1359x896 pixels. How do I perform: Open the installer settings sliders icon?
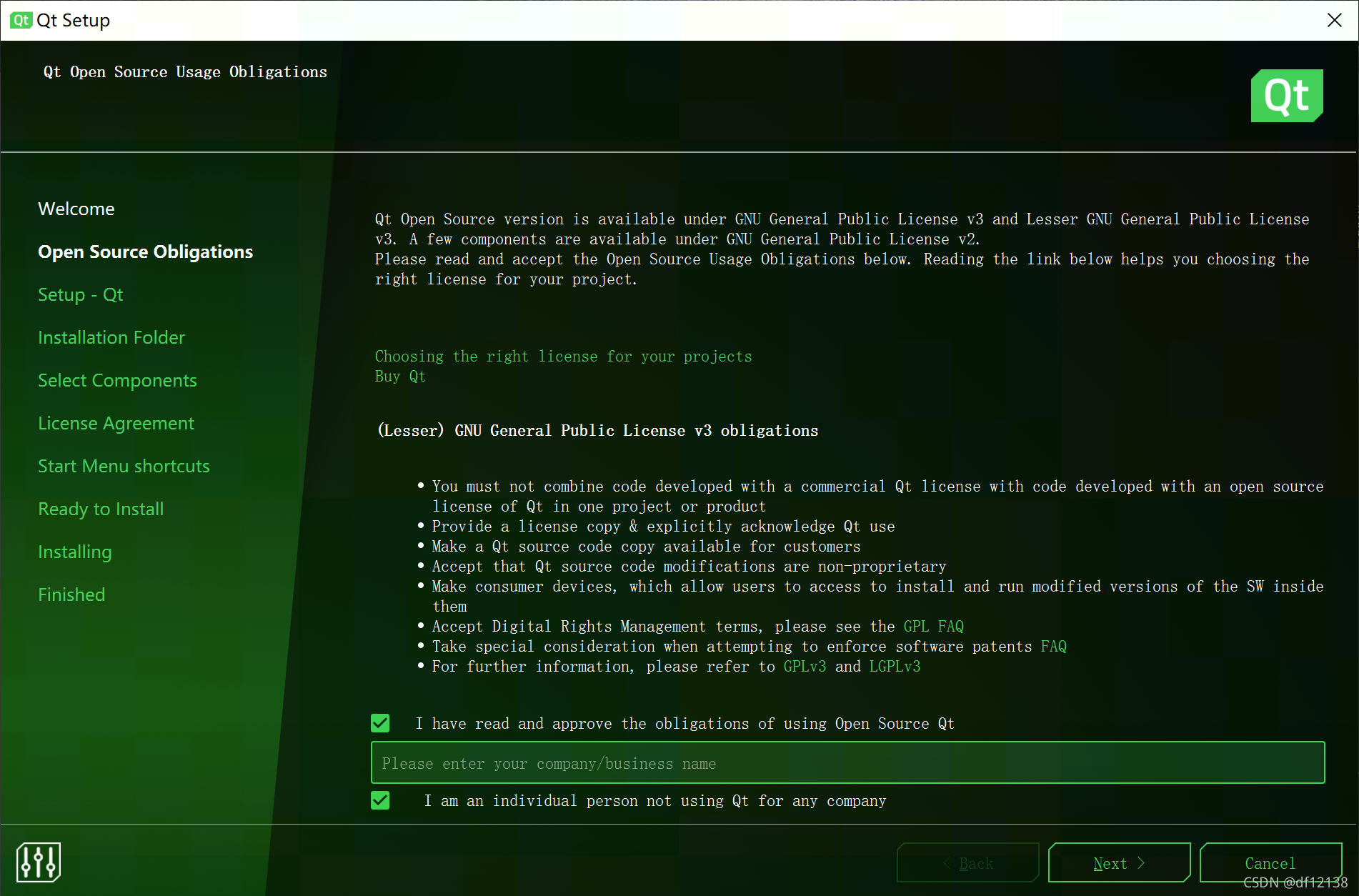(x=39, y=862)
